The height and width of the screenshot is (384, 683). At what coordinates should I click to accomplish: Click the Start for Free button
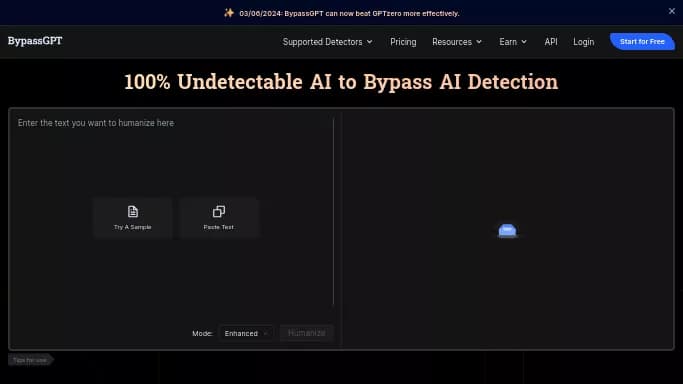coord(642,42)
